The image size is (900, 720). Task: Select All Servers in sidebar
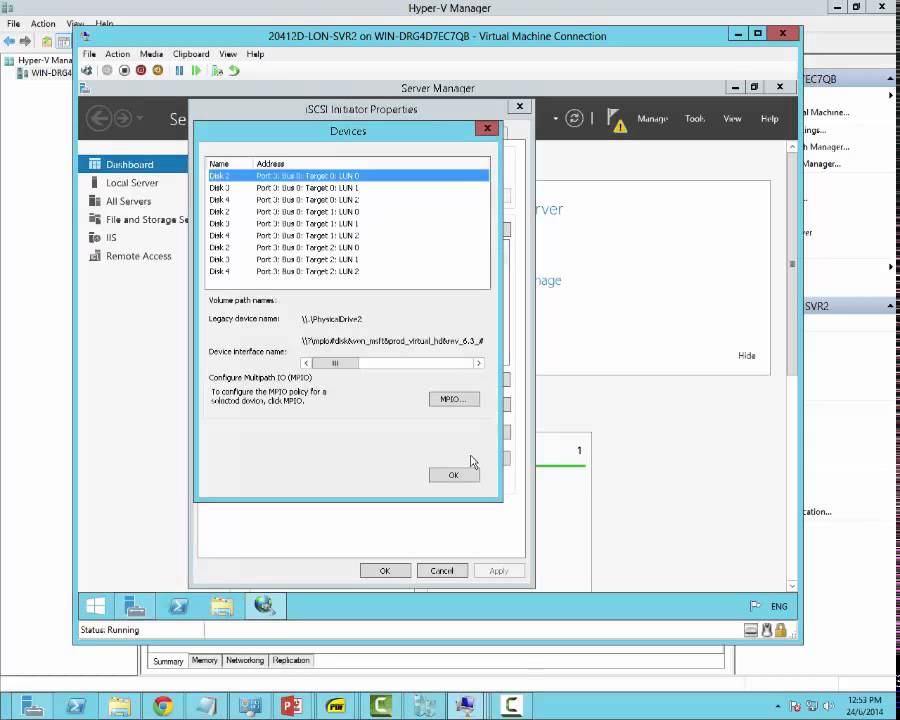(x=133, y=201)
